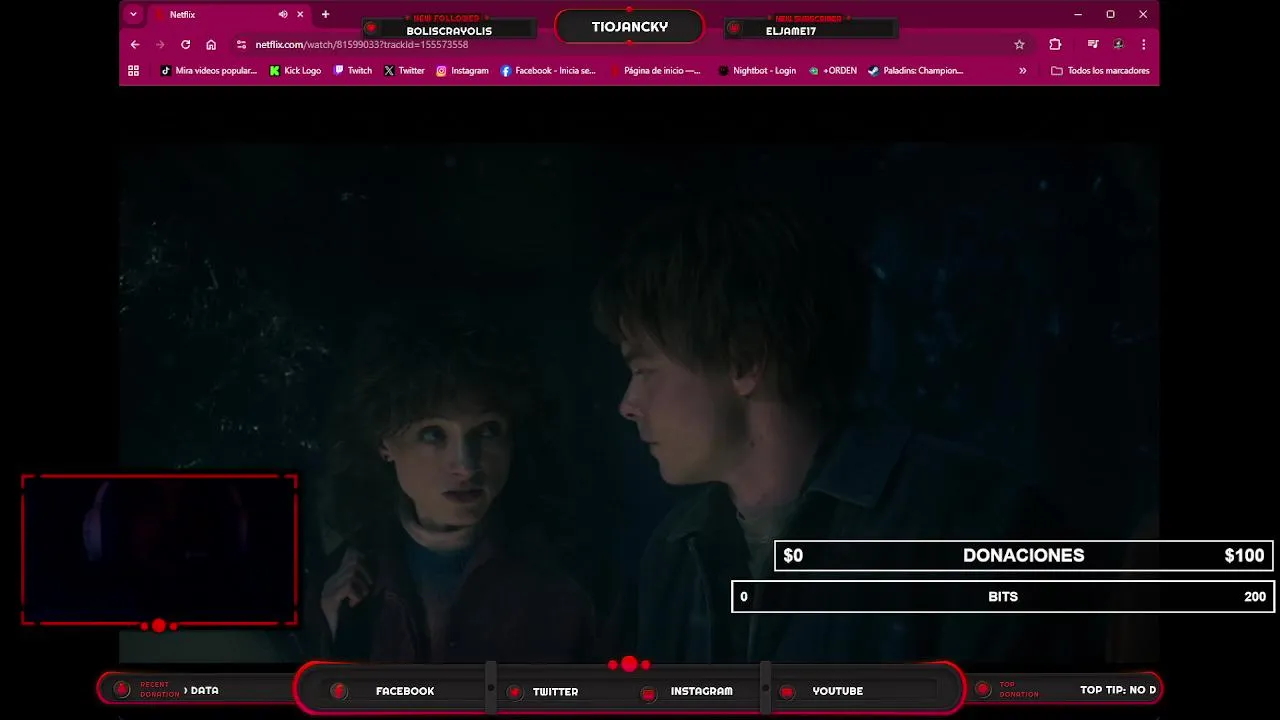Image resolution: width=1280 pixels, height=720 pixels.
Task: Click the ELJAME17 new subscriber label
Action: 791,31
